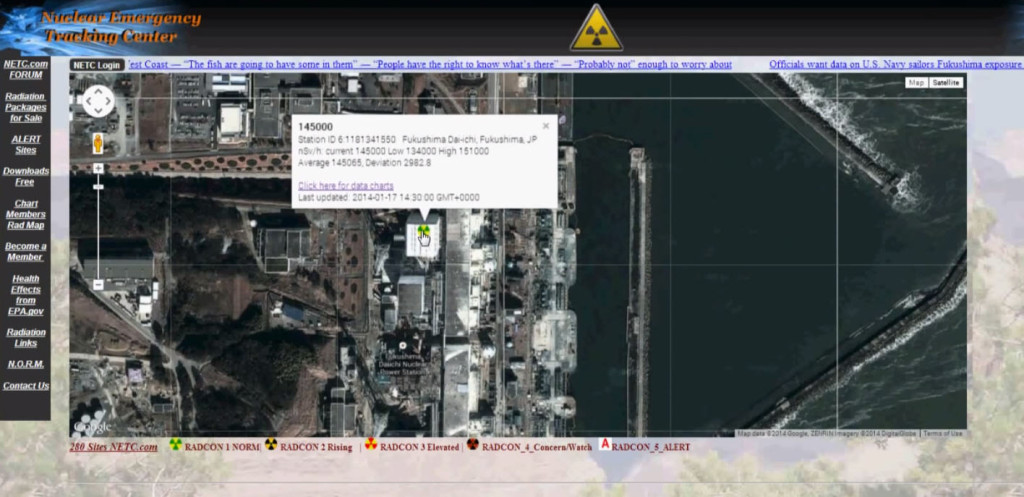Click 'RADCON 3 Elevated' legend label
The image size is (1024, 497).
(419, 447)
